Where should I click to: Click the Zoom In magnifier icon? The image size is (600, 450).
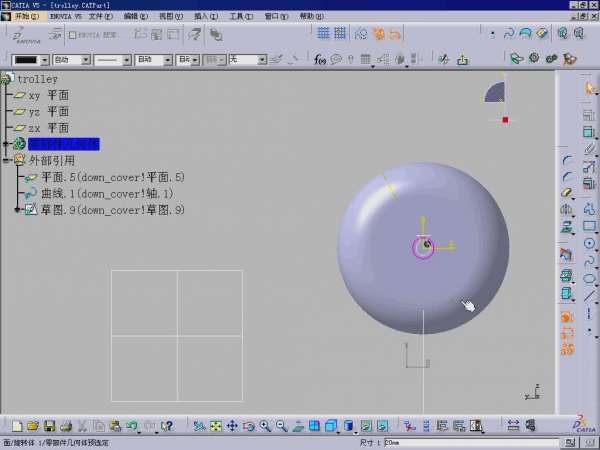click(x=266, y=426)
